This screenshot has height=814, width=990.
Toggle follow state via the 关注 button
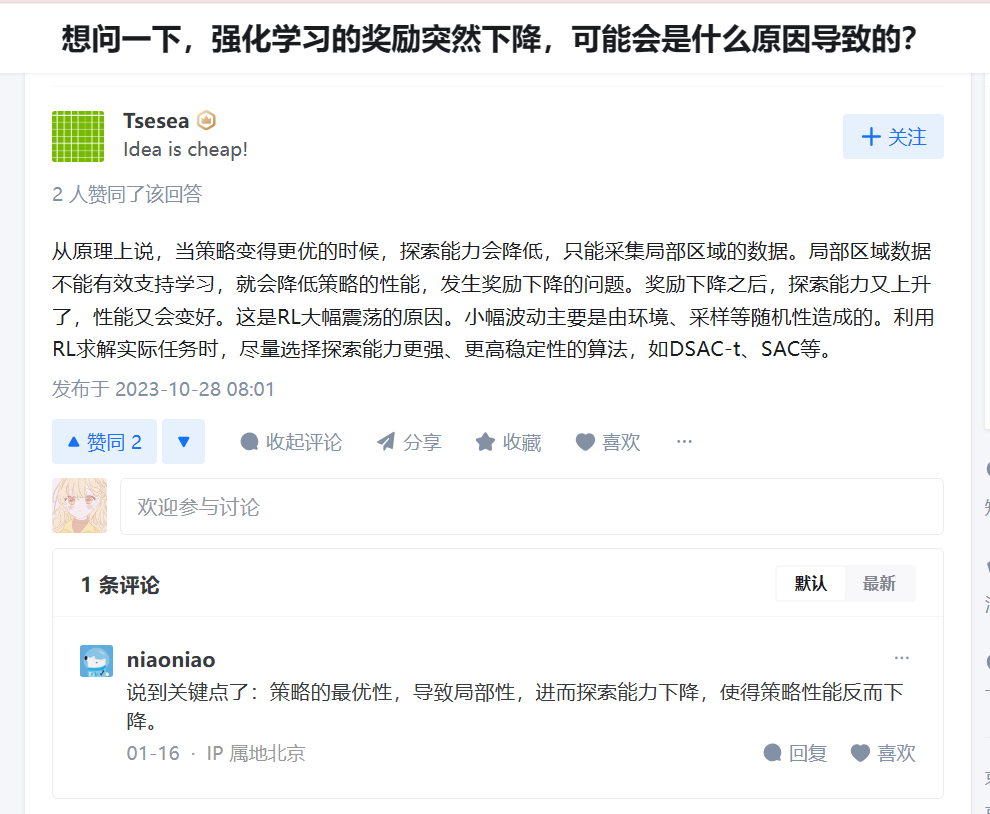click(893, 136)
